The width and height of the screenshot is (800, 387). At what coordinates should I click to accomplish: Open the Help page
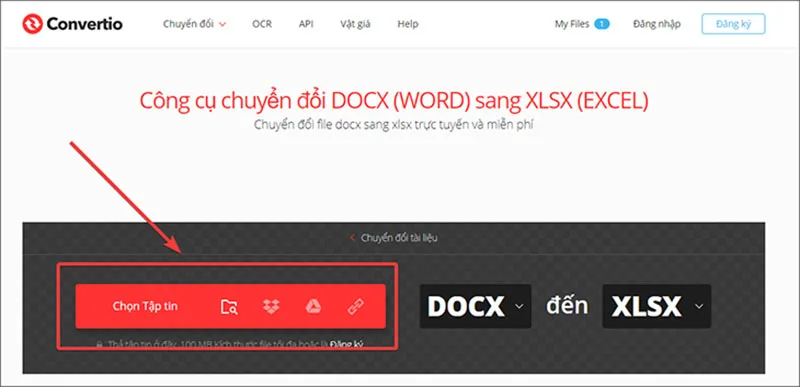click(408, 24)
